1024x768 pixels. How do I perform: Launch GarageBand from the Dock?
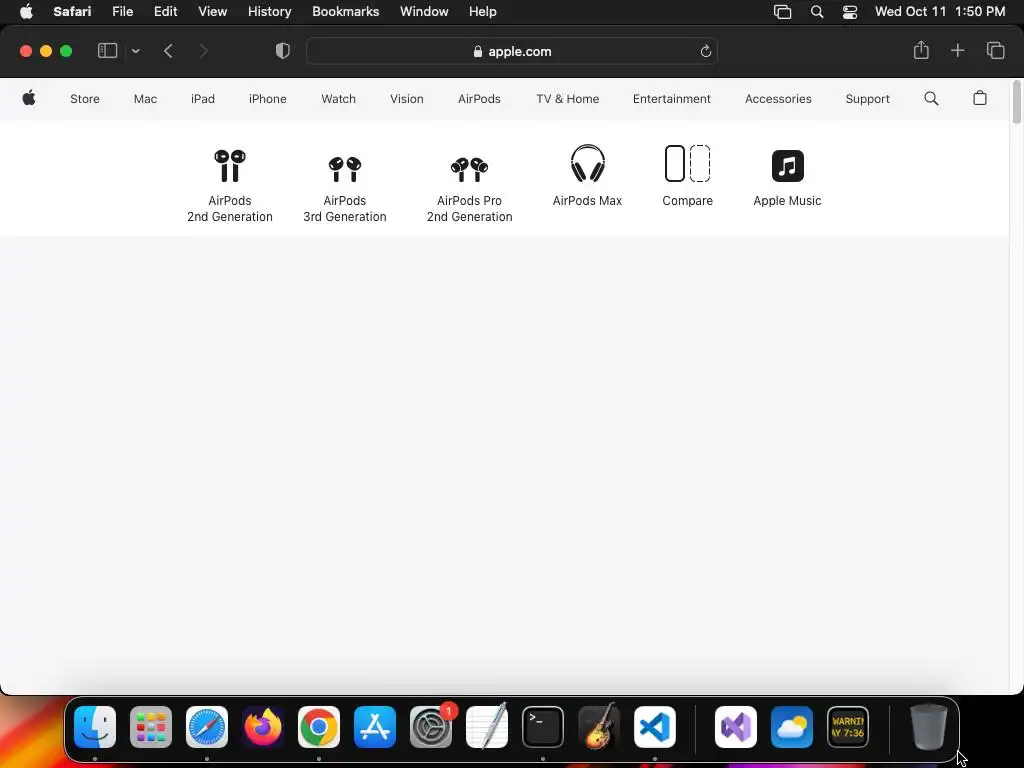pos(599,727)
